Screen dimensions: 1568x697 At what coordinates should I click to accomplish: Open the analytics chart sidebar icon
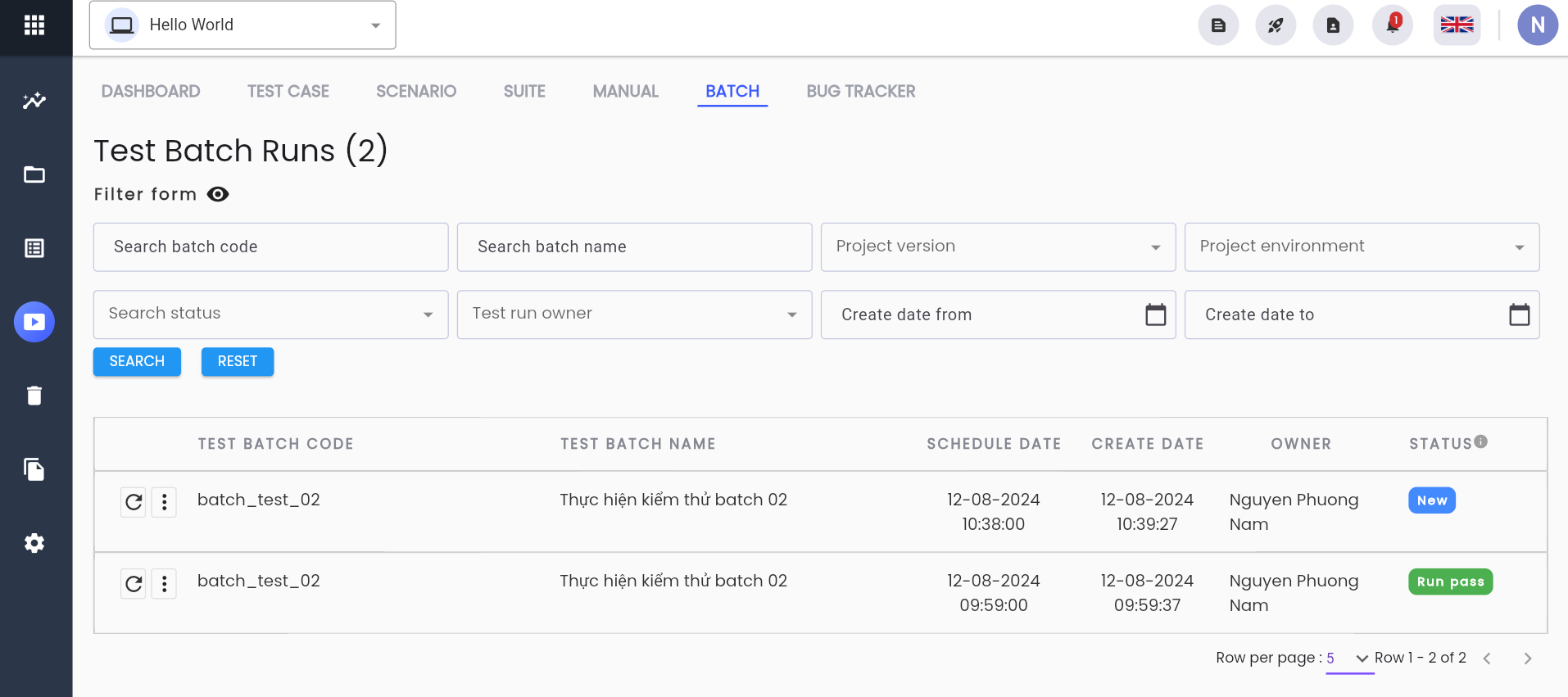click(34, 101)
